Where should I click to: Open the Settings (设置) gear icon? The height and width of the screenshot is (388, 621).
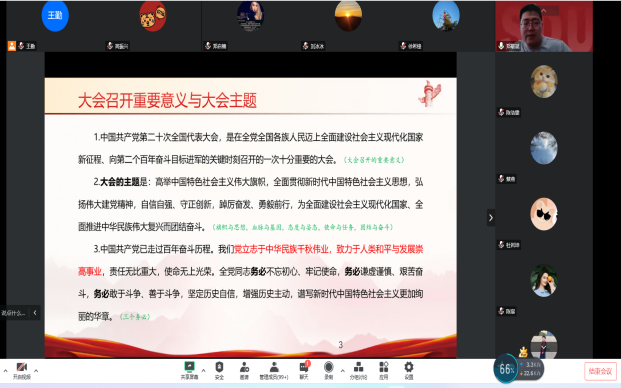[409, 371]
